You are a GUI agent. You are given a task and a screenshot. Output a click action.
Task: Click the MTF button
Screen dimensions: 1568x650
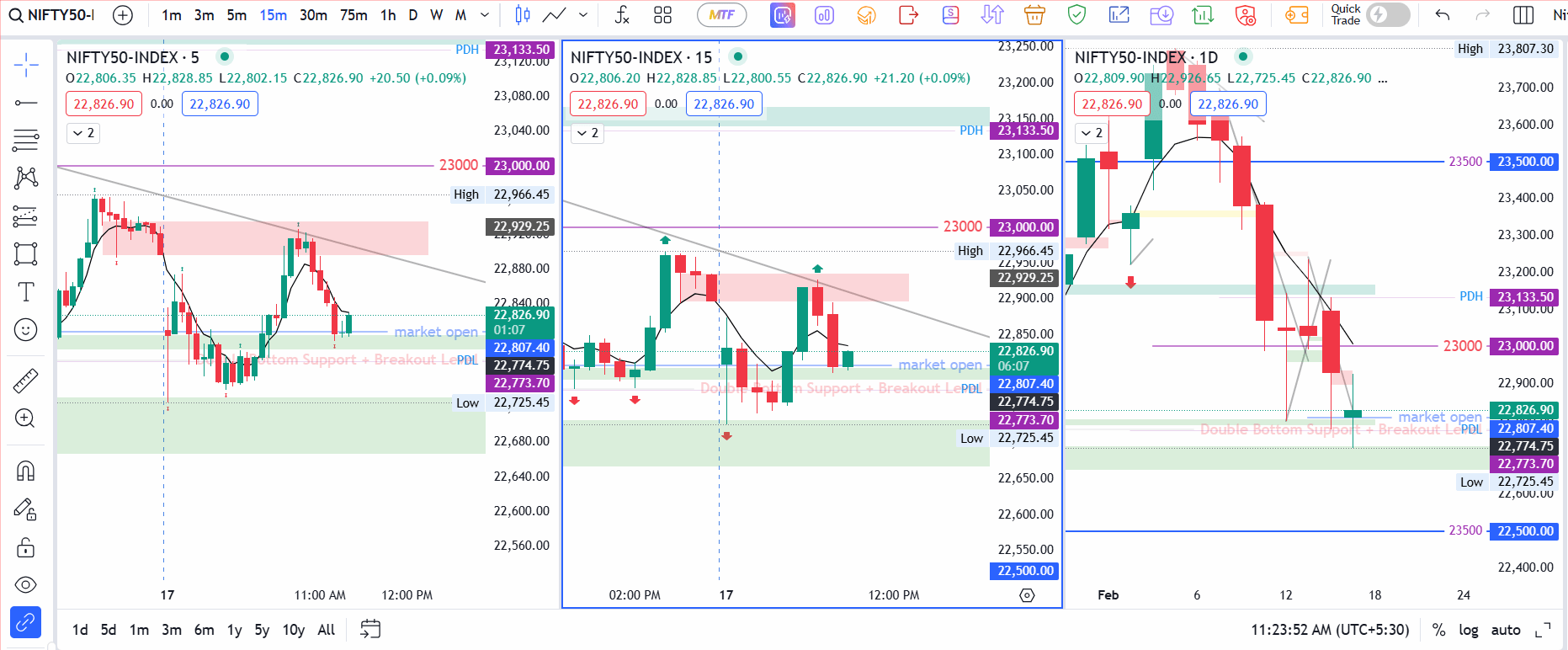721,15
